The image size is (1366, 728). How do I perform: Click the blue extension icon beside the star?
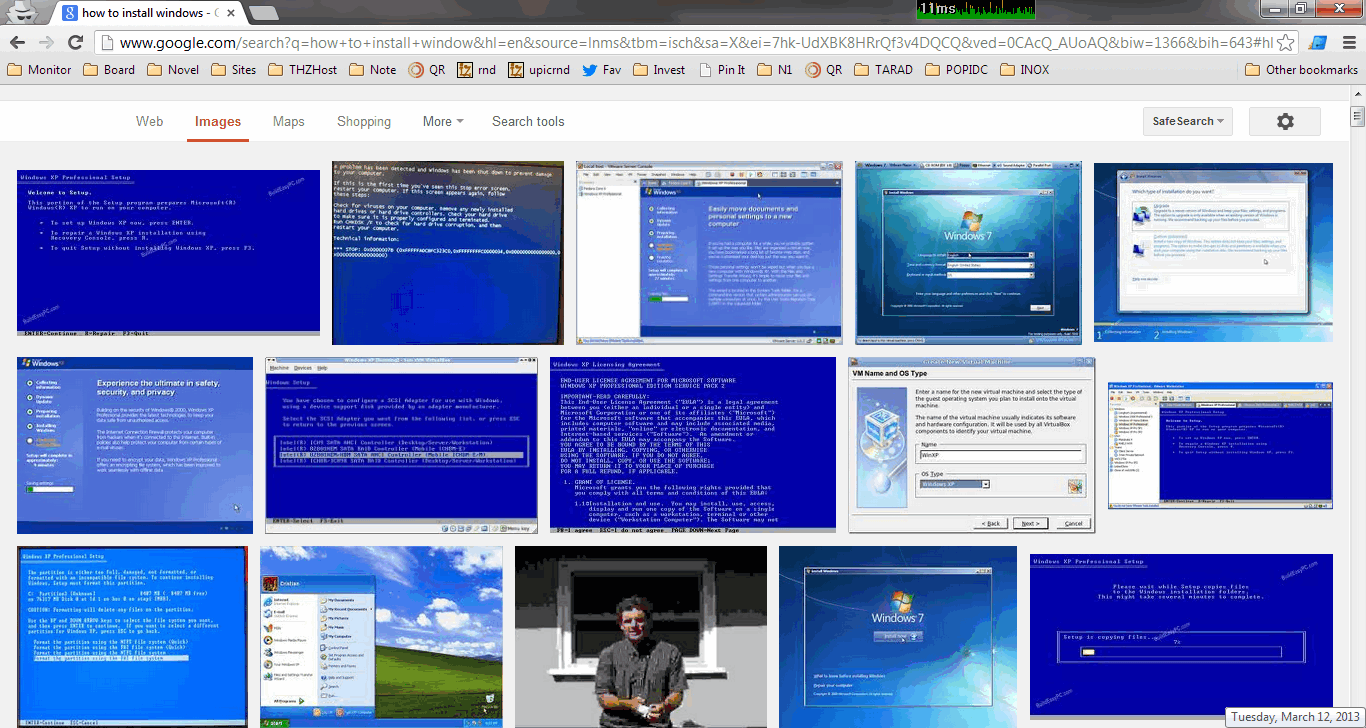point(1318,43)
